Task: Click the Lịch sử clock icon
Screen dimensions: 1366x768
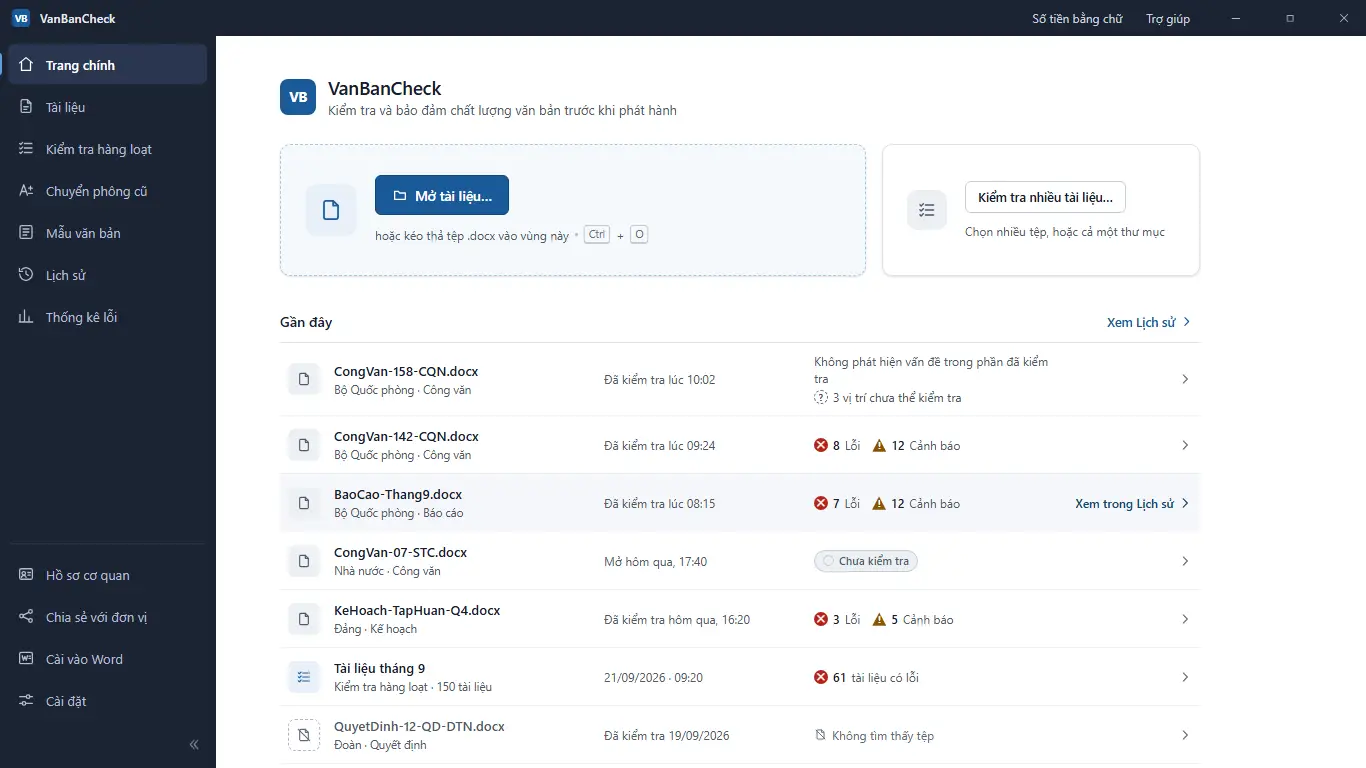Action: [26, 275]
